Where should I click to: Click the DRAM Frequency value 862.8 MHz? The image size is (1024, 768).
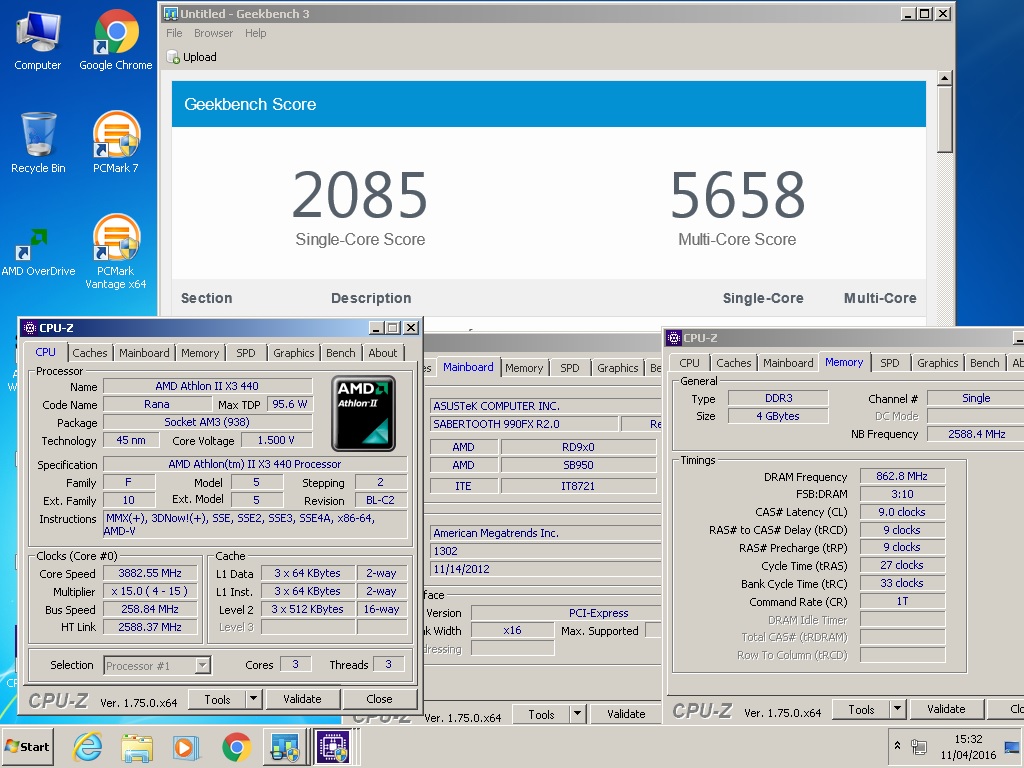(x=902, y=476)
